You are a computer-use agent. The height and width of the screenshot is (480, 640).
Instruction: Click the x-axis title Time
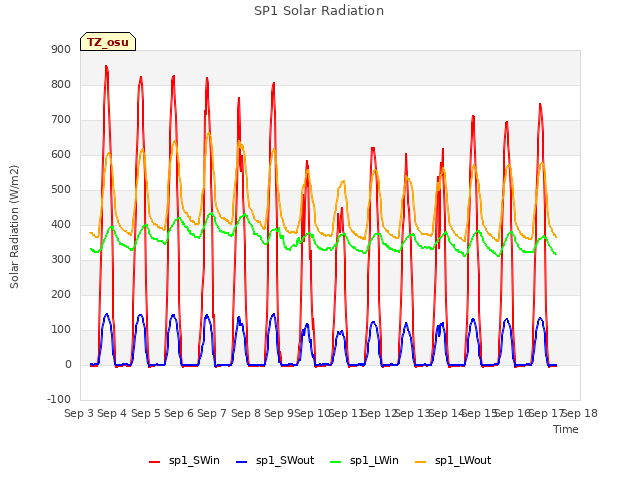566,429
